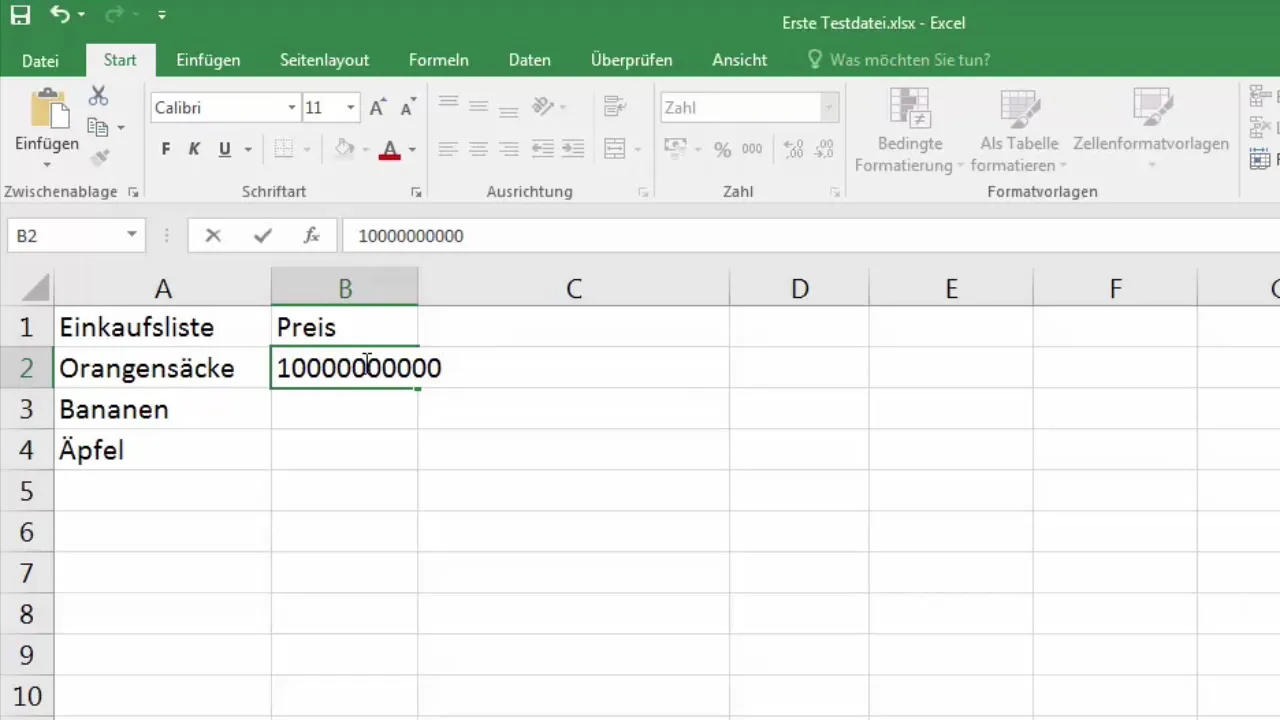
Task: Open the Zellenformatvorlagen gallery
Action: [1151, 128]
